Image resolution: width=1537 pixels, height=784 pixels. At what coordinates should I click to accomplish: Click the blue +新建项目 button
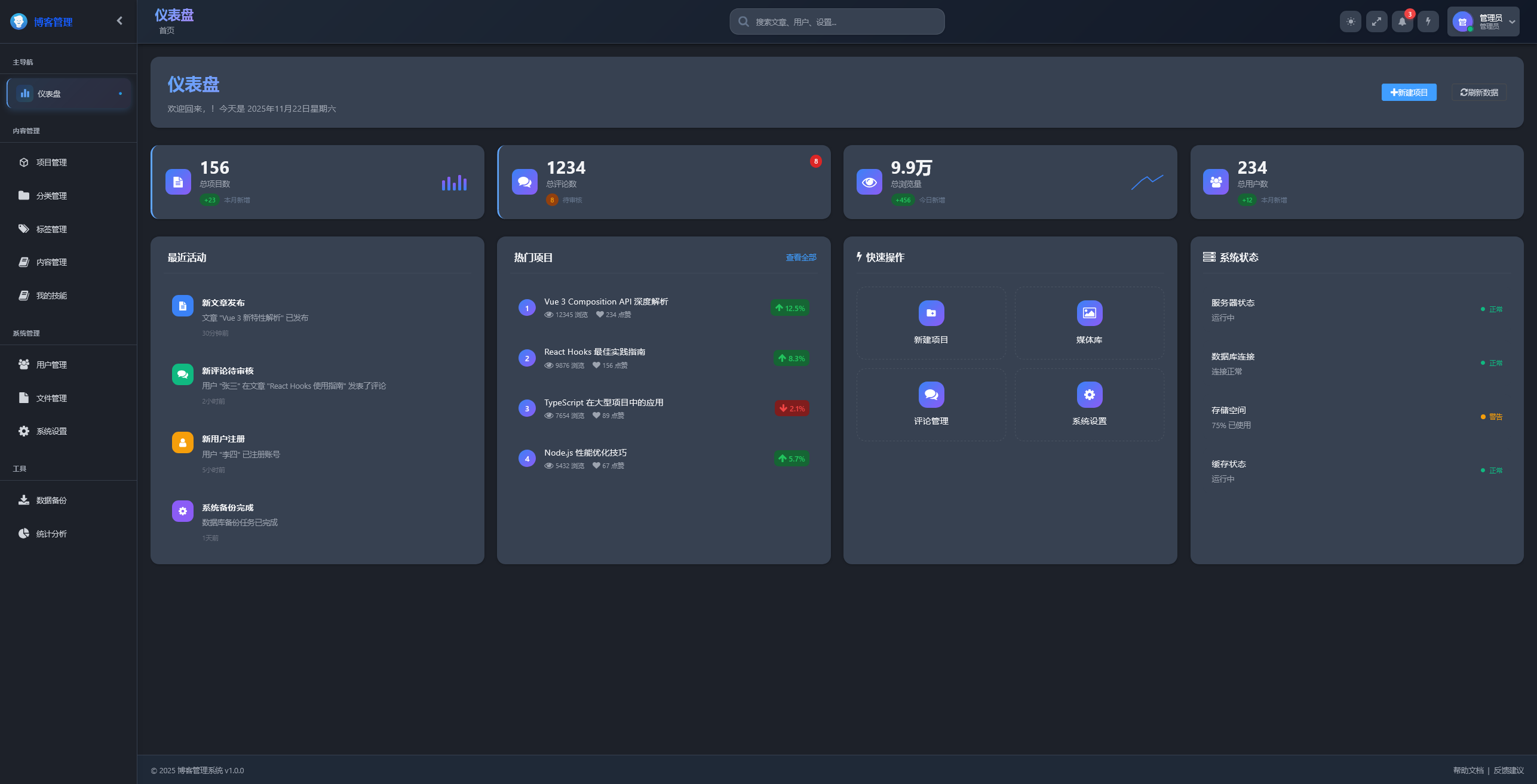tap(1409, 93)
